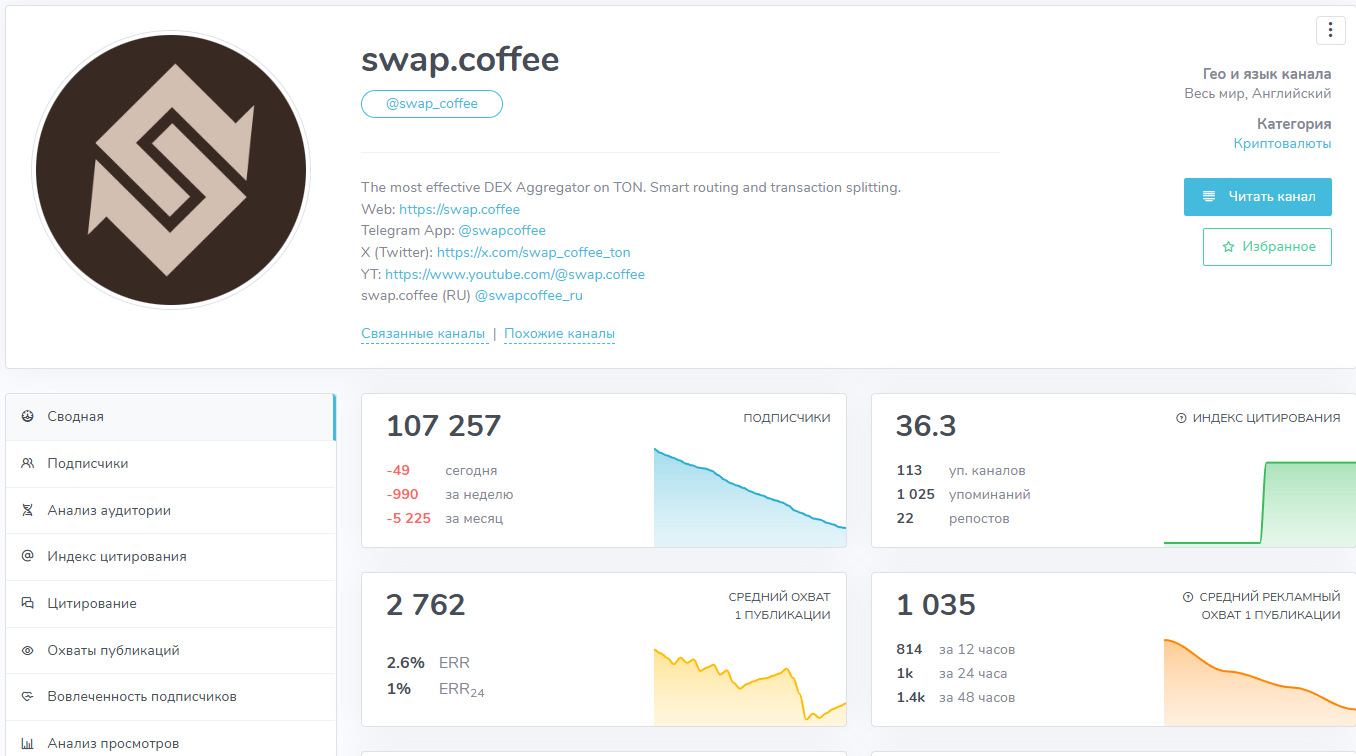Click the 1 035 ad reach value
The height and width of the screenshot is (756, 1356).
pyautogui.click(x=936, y=605)
